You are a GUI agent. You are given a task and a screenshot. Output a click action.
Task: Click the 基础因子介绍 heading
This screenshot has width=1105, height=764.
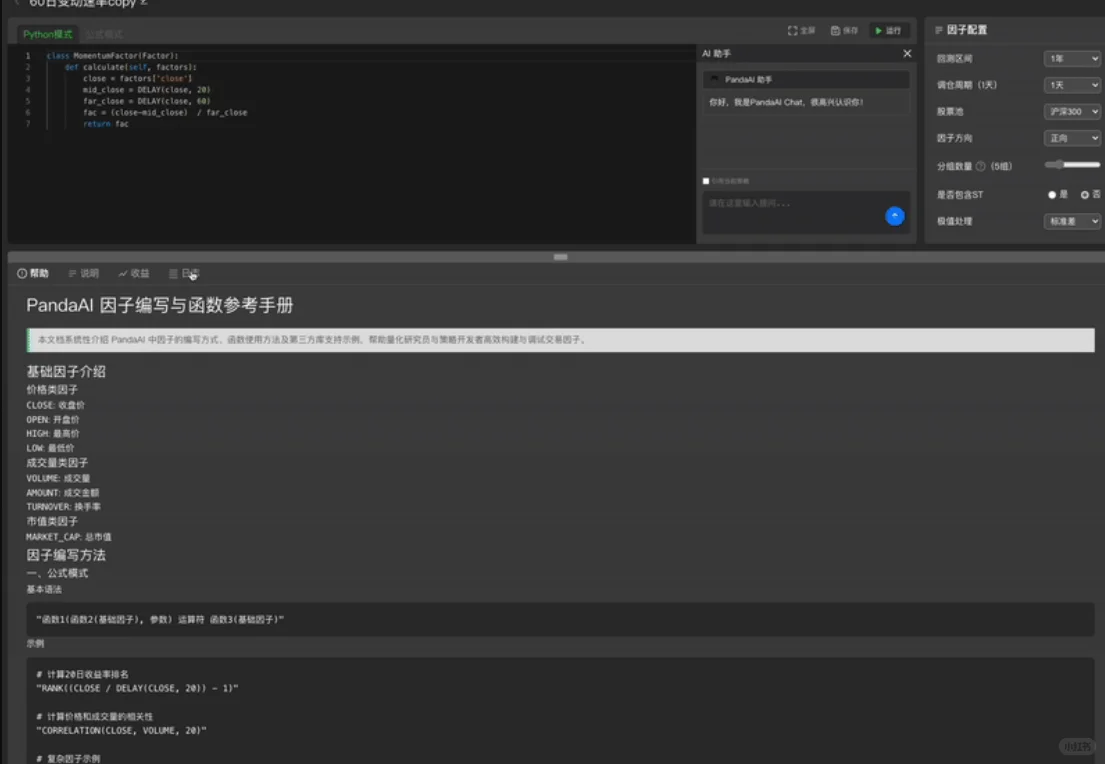[66, 371]
